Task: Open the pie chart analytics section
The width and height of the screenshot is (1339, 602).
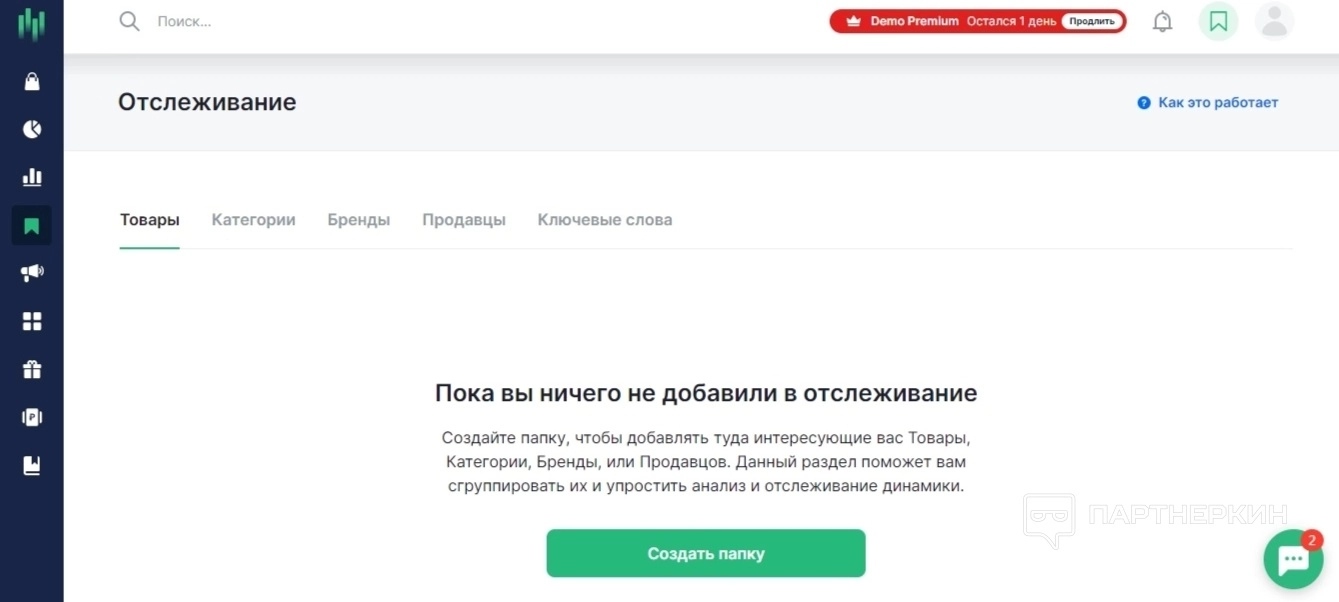Action: tap(32, 129)
